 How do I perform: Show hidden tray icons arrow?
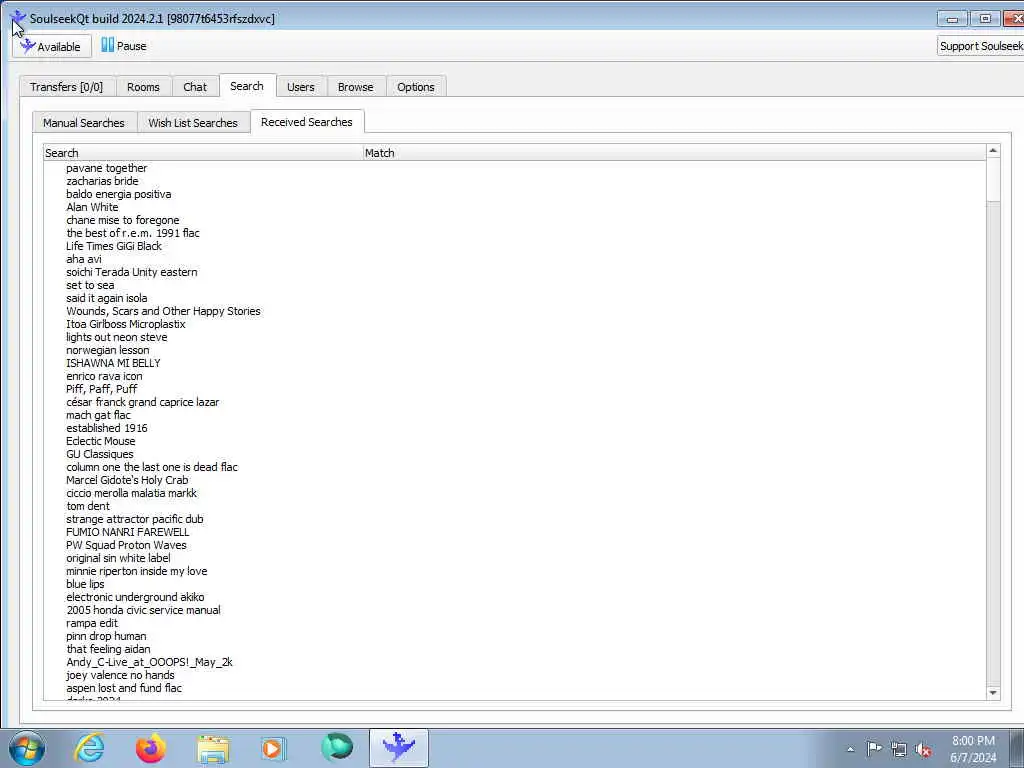pyautogui.click(x=850, y=749)
